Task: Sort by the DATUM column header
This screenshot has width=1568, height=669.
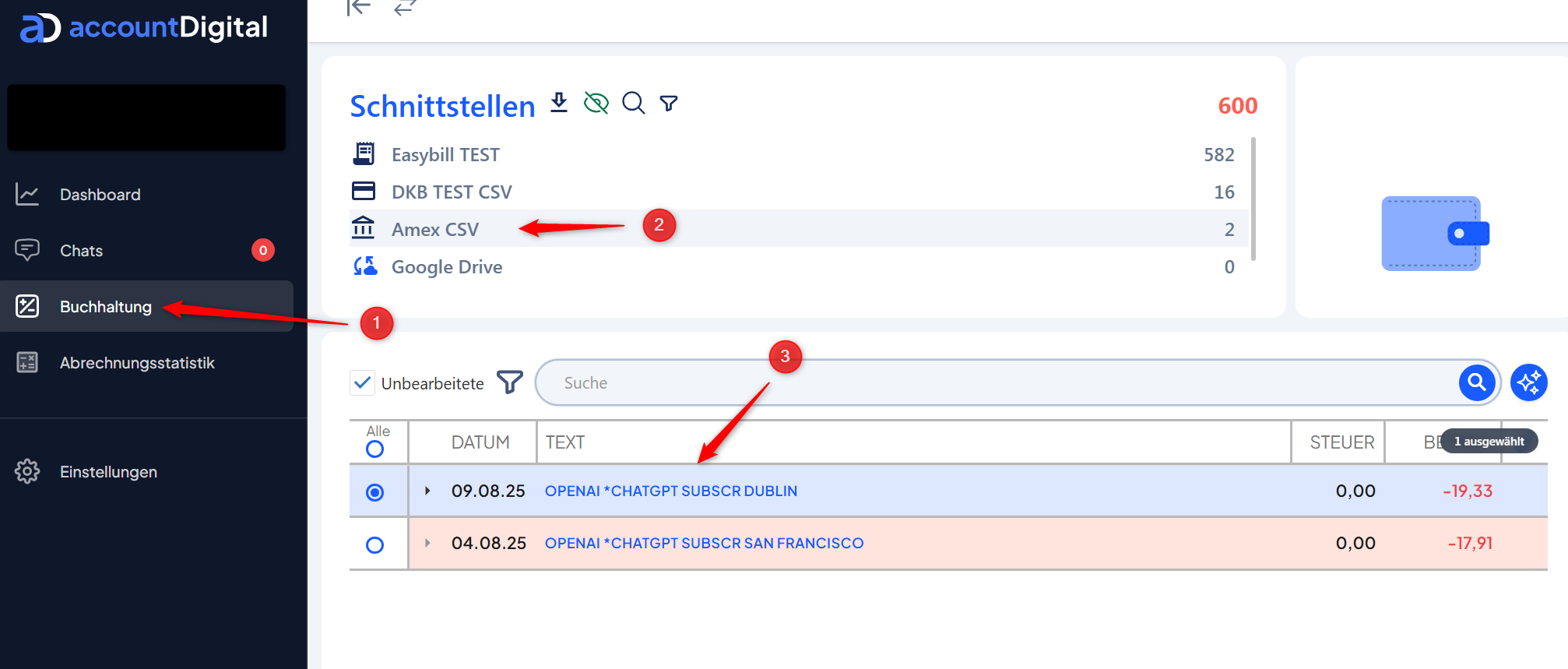Action: (x=480, y=442)
